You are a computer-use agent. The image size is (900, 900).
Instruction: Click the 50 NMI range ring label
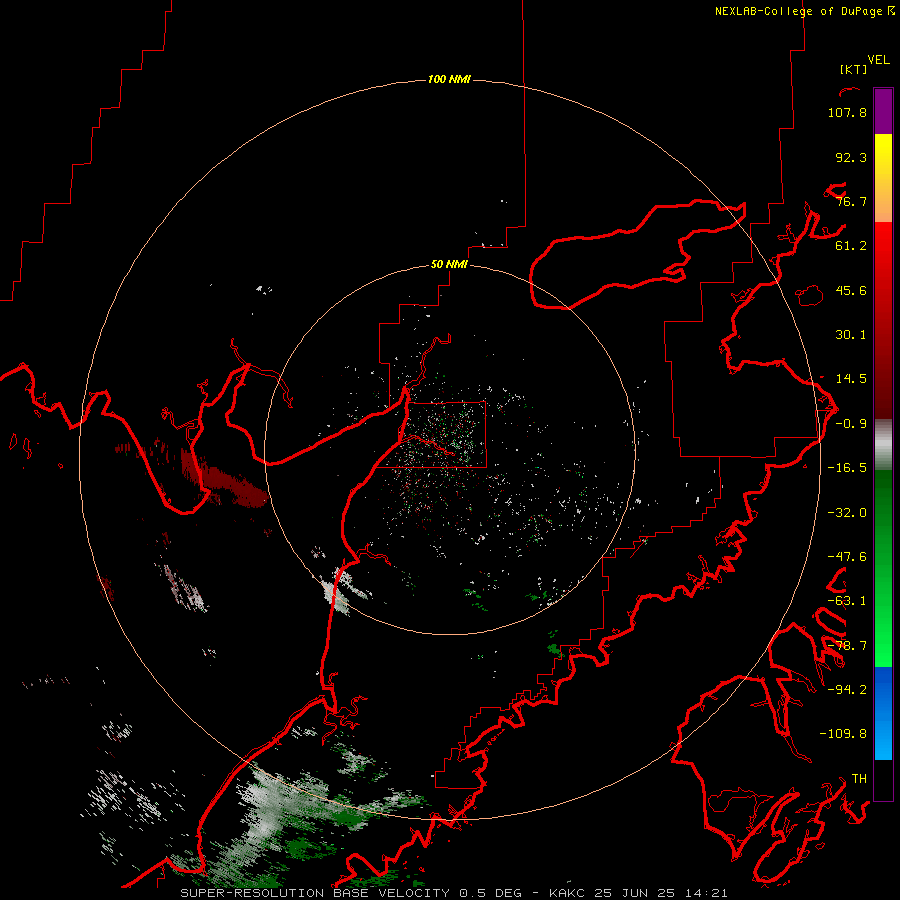449,264
